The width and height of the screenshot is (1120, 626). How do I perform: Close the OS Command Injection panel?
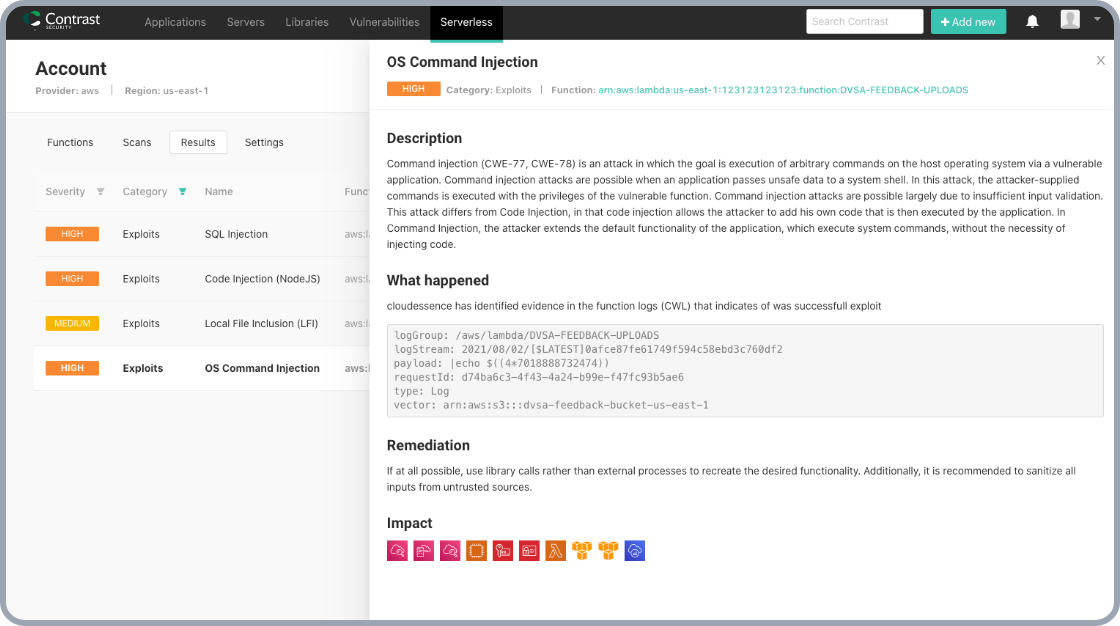1101,61
